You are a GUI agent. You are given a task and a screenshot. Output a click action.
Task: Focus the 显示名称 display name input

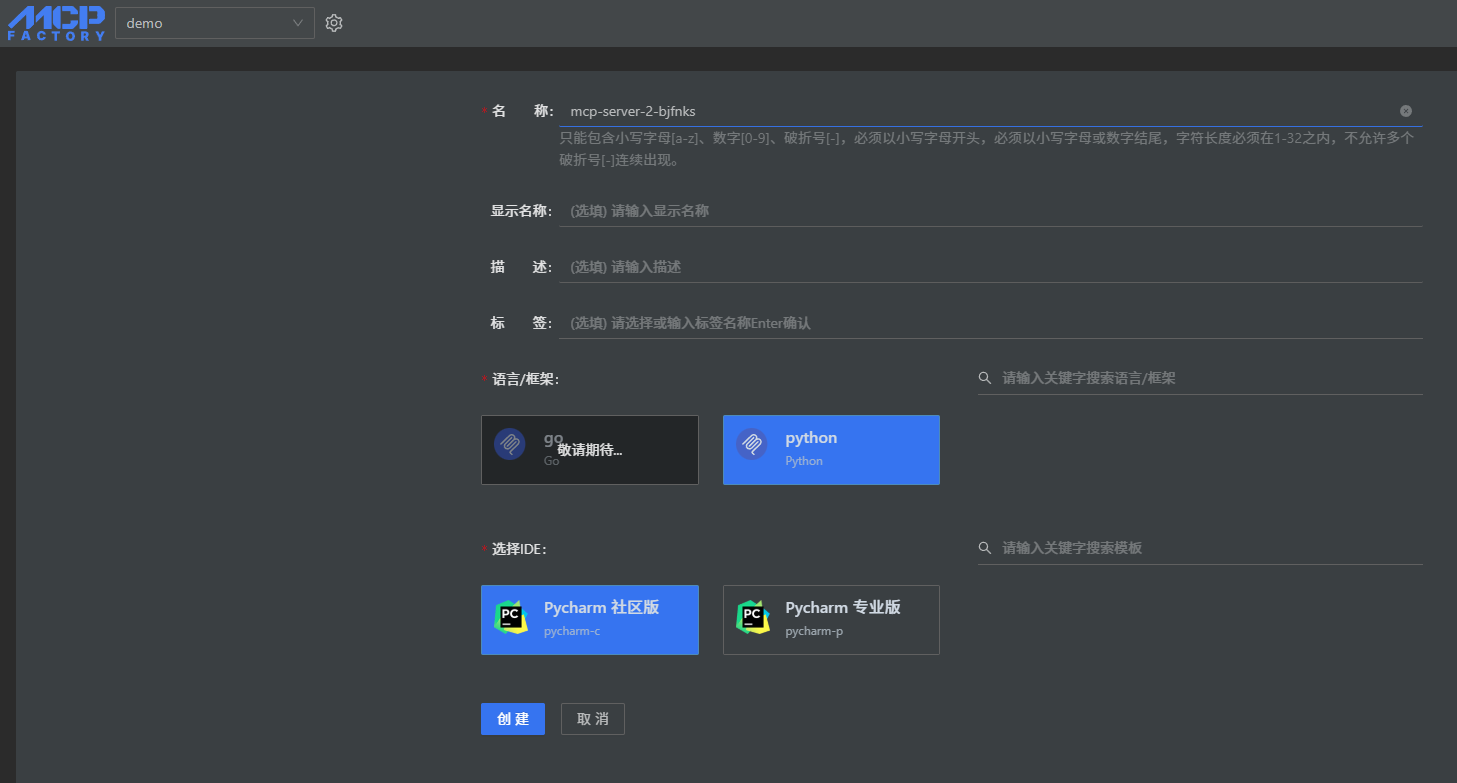(x=990, y=211)
